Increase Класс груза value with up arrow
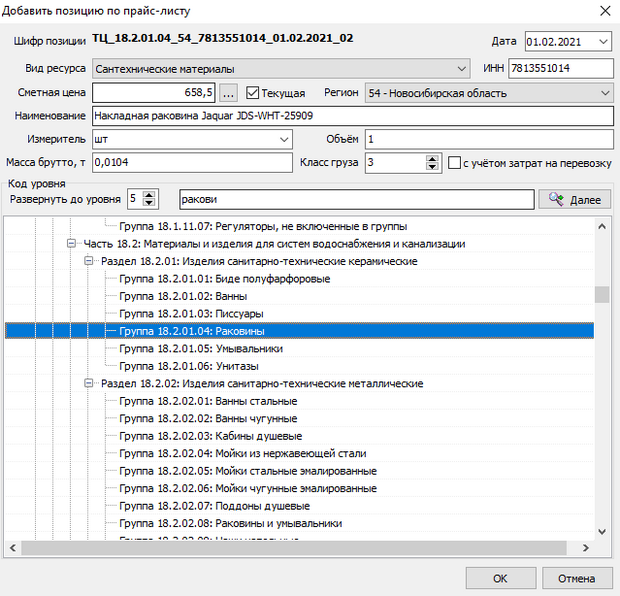 coord(432,159)
